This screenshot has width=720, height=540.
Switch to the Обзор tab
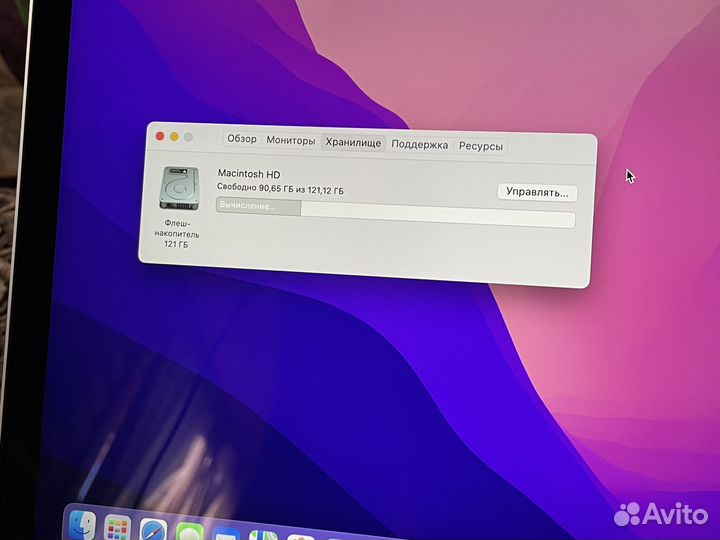(x=242, y=139)
